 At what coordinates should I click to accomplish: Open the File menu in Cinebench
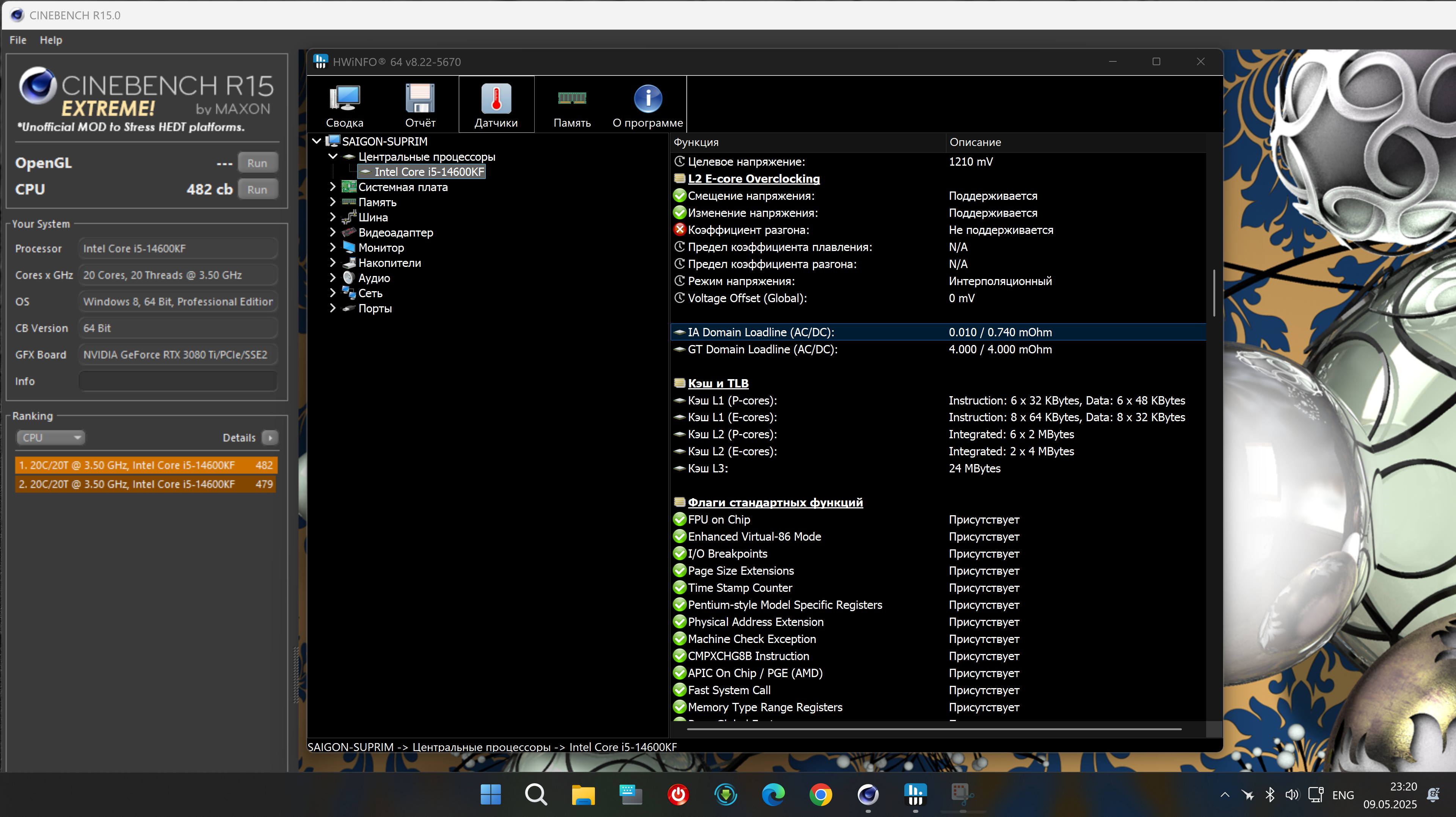tap(17, 40)
